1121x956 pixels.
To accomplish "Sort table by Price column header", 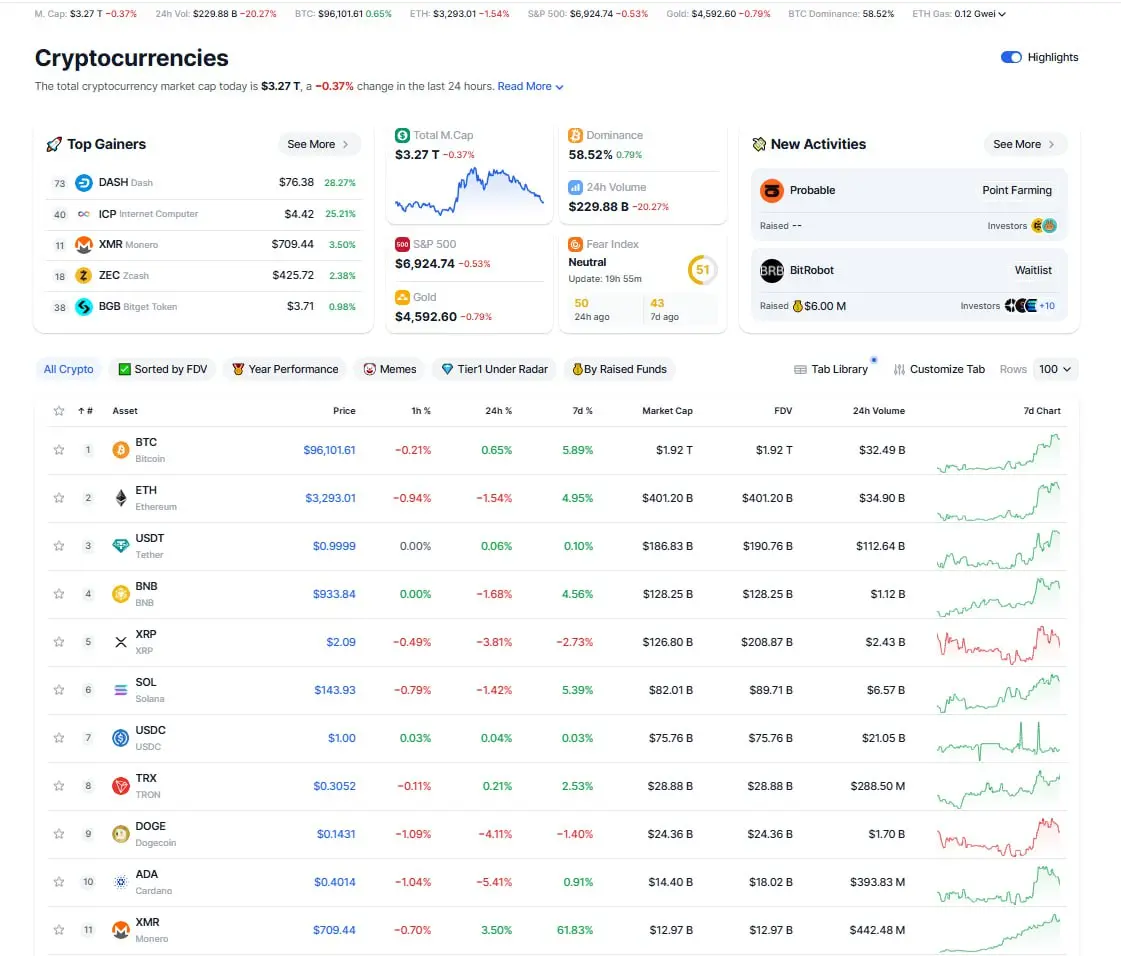I will 344,410.
